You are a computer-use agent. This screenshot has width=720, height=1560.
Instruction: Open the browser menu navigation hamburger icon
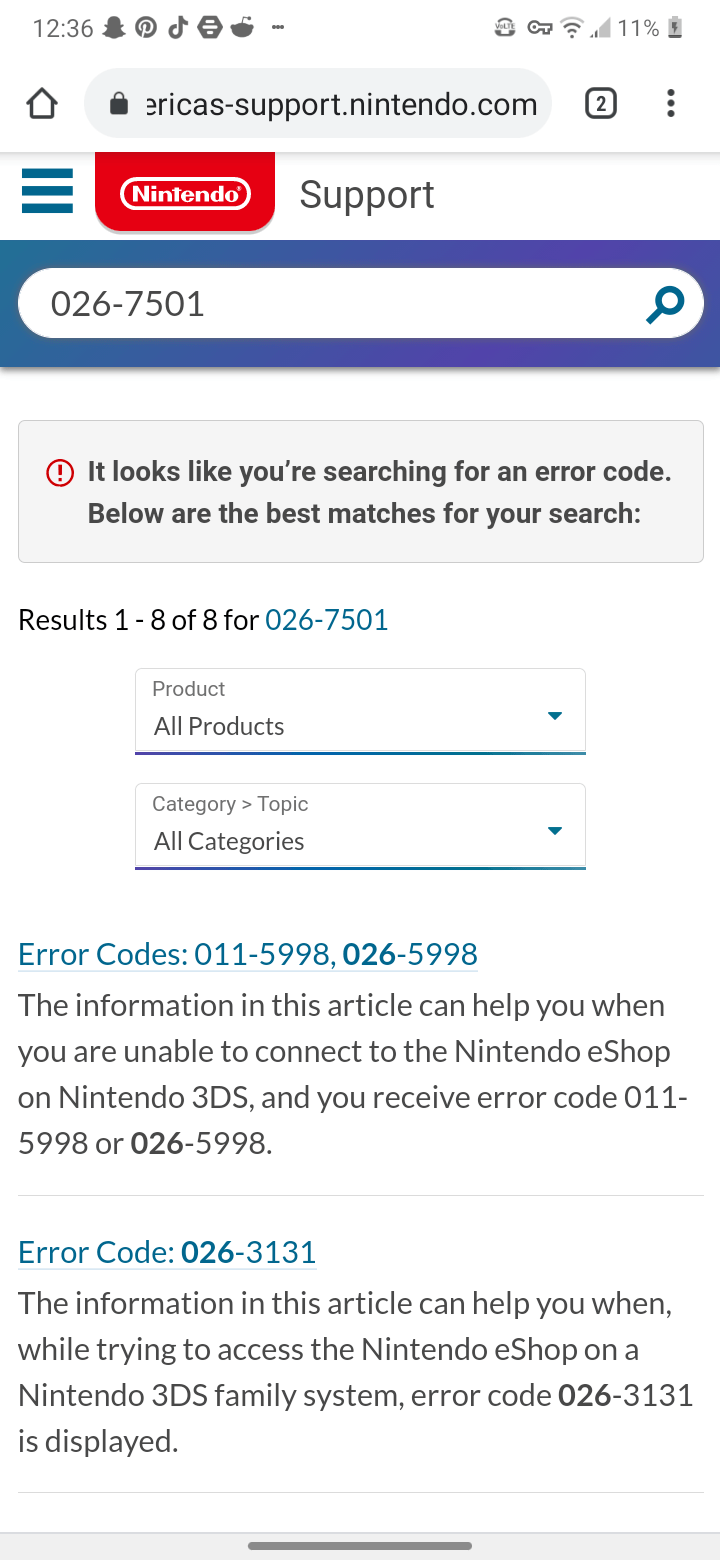click(x=47, y=191)
